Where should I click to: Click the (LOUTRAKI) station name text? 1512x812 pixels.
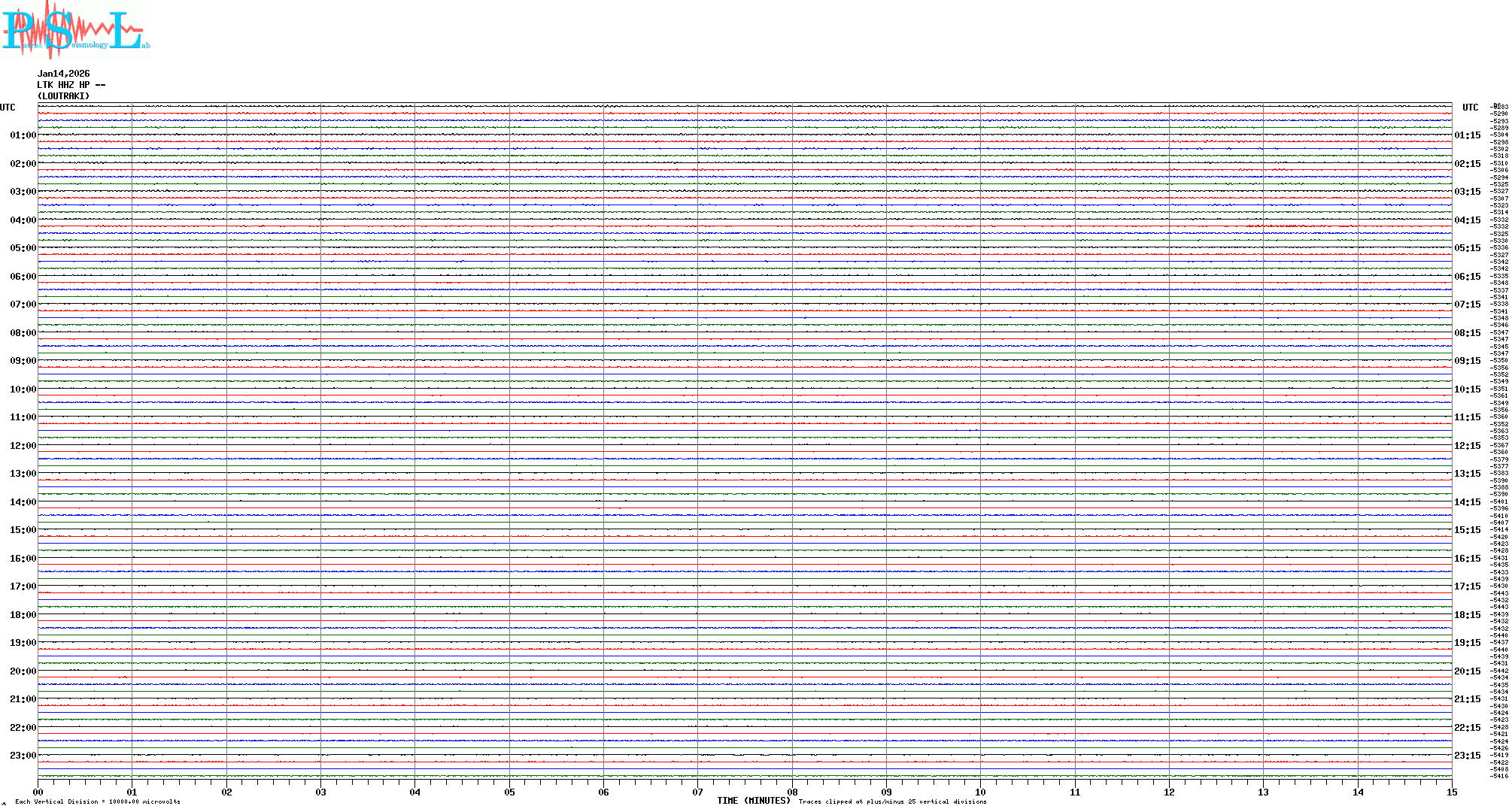[63, 96]
